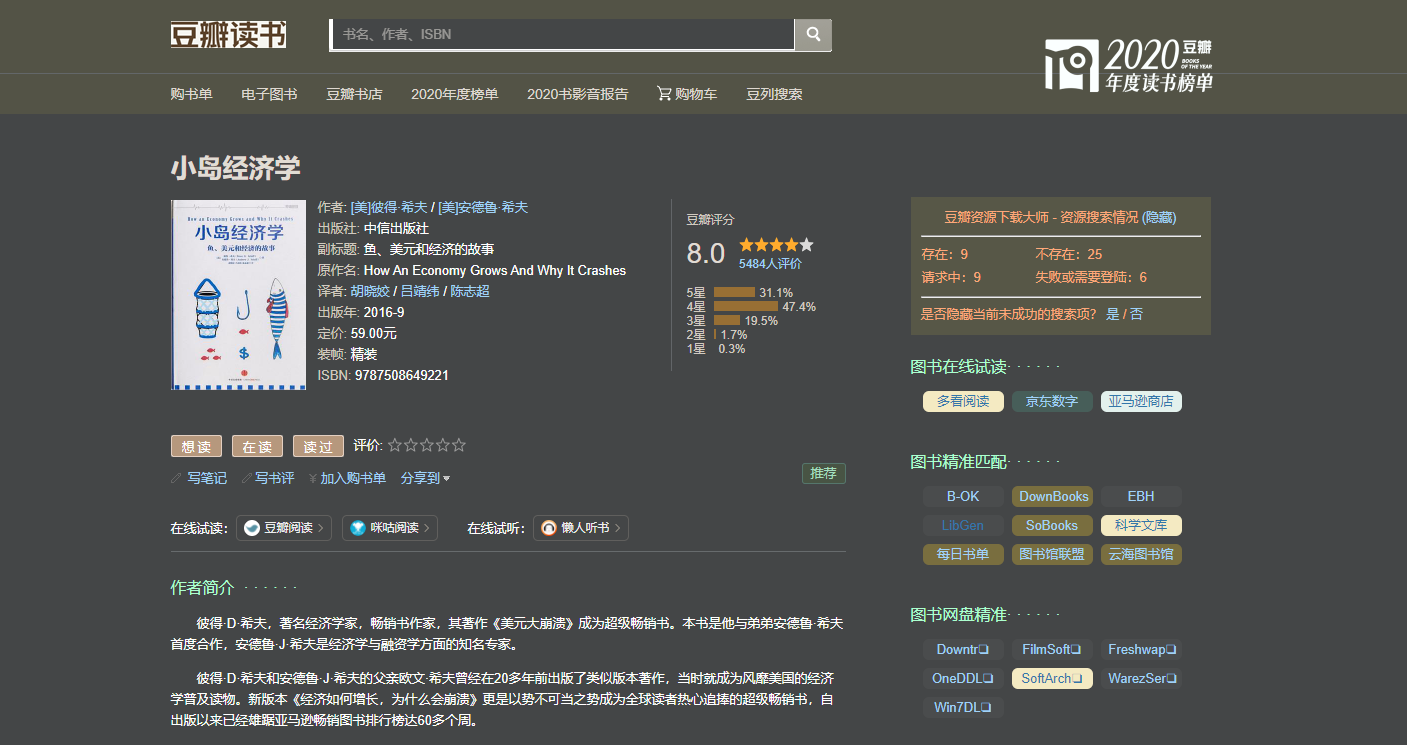Mark book as 想读

click(196, 446)
